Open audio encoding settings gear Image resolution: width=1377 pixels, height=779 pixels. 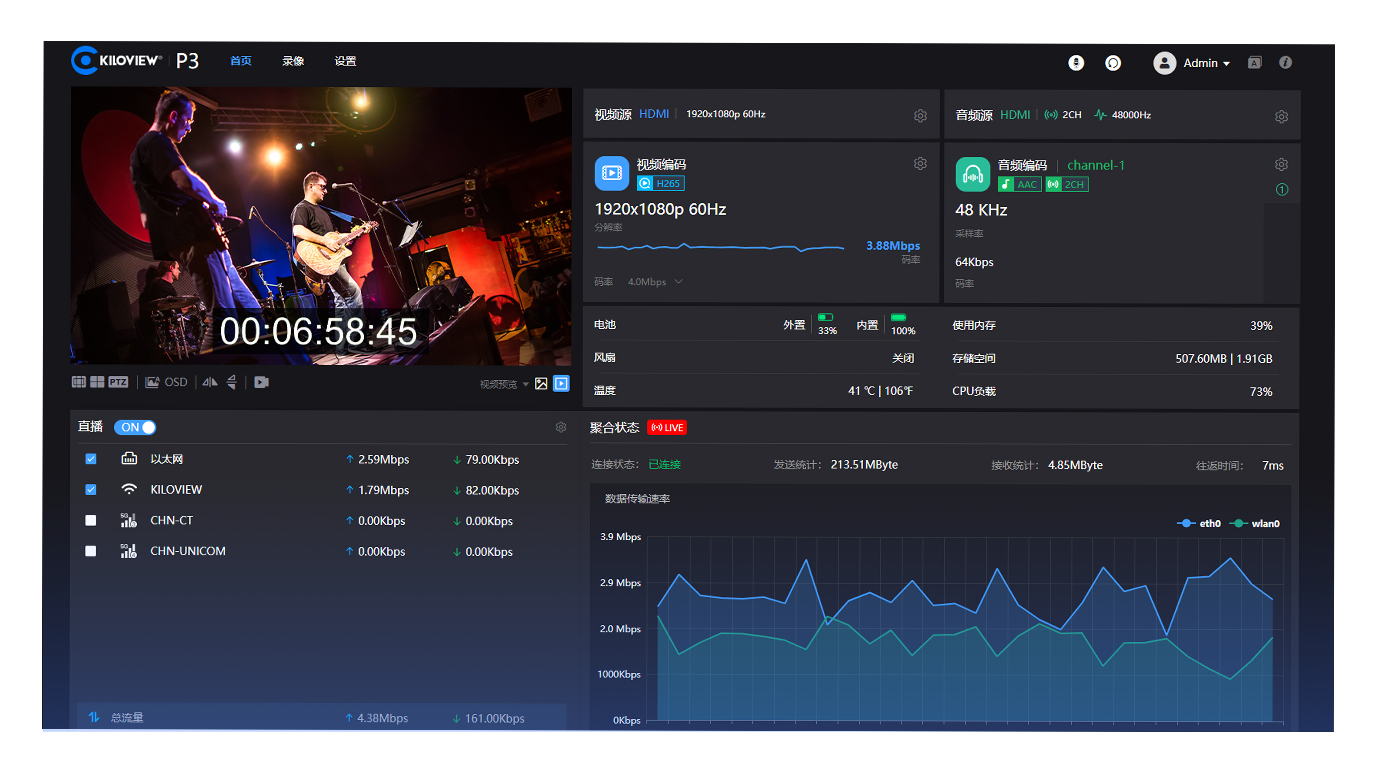click(x=1281, y=164)
